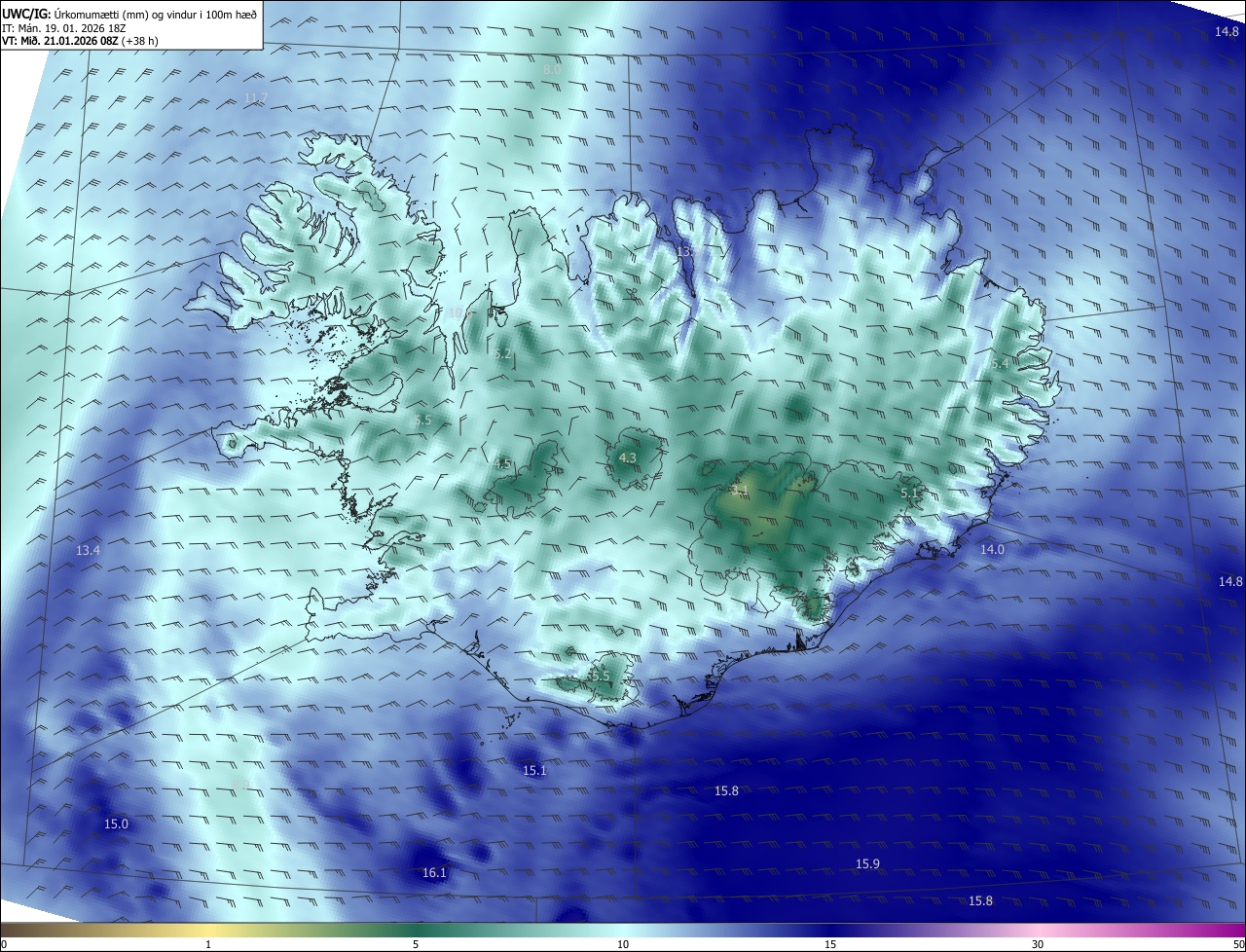The image size is (1246, 952).
Task: Click the 11.7 value label on the map
Action: click(x=256, y=97)
